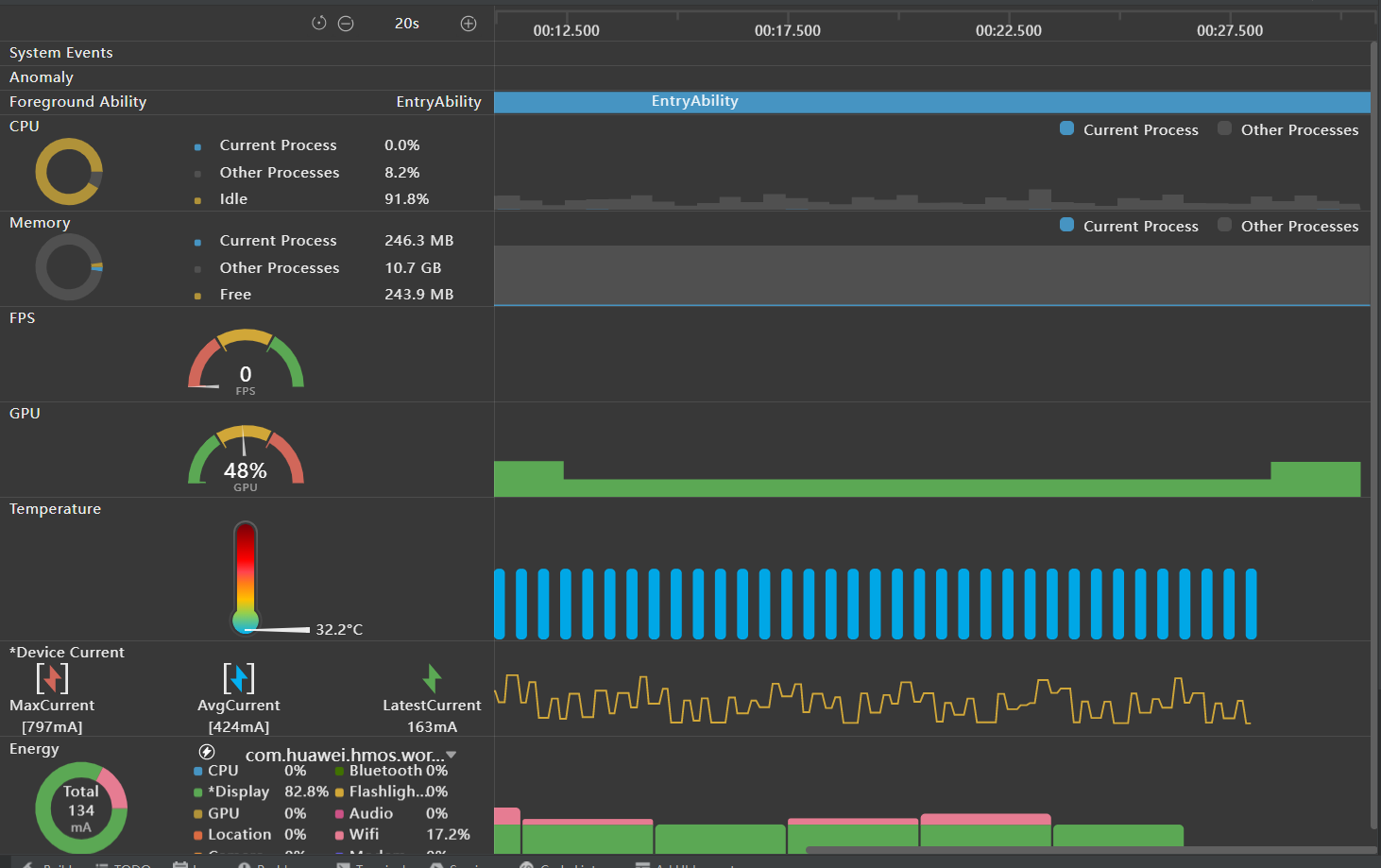Click the MaxCurrent red lightning bracket icon
Viewport: 1381px width, 868px height.
pyautogui.click(x=52, y=678)
